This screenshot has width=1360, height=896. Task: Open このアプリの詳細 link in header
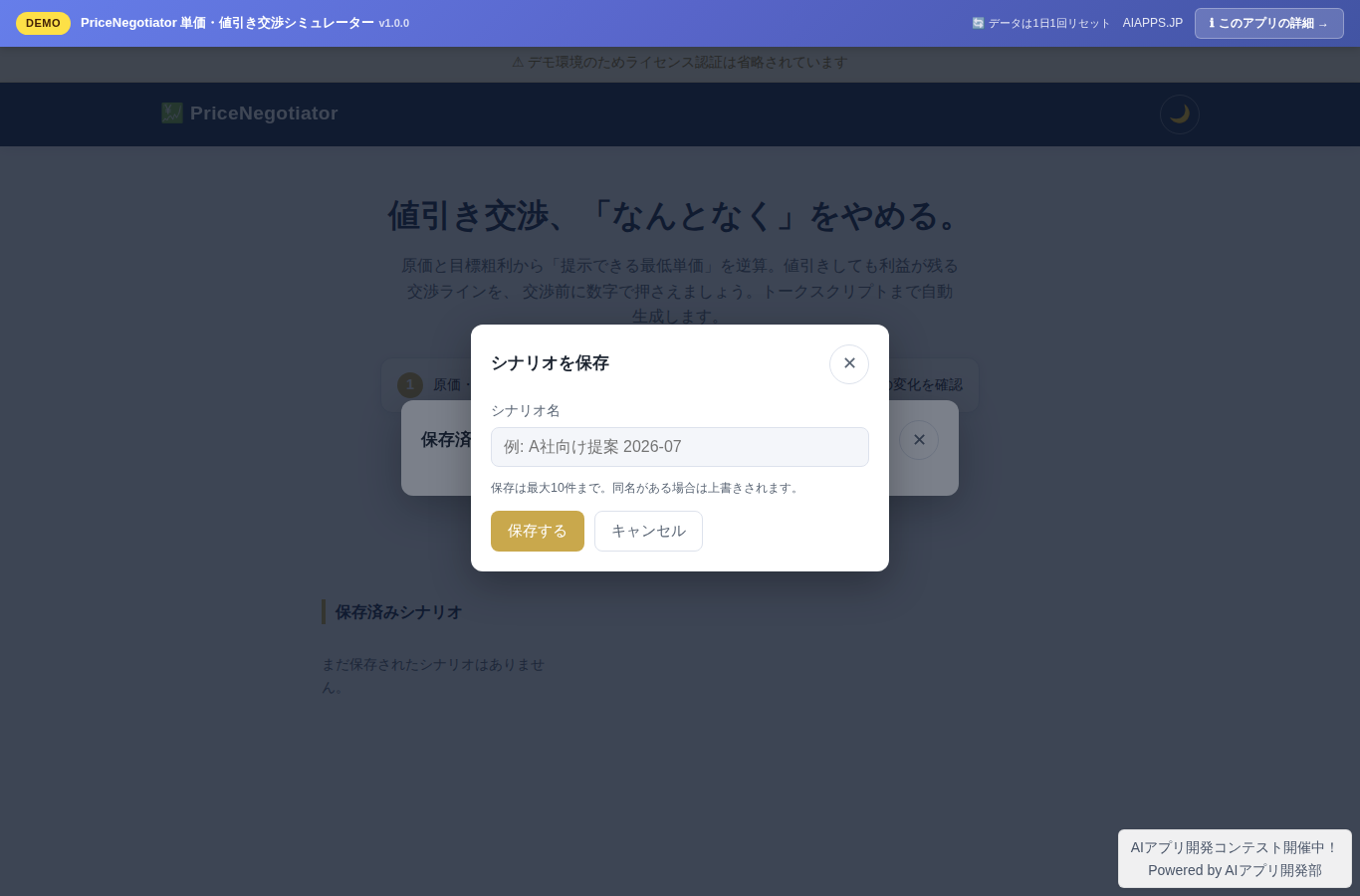click(x=1269, y=23)
